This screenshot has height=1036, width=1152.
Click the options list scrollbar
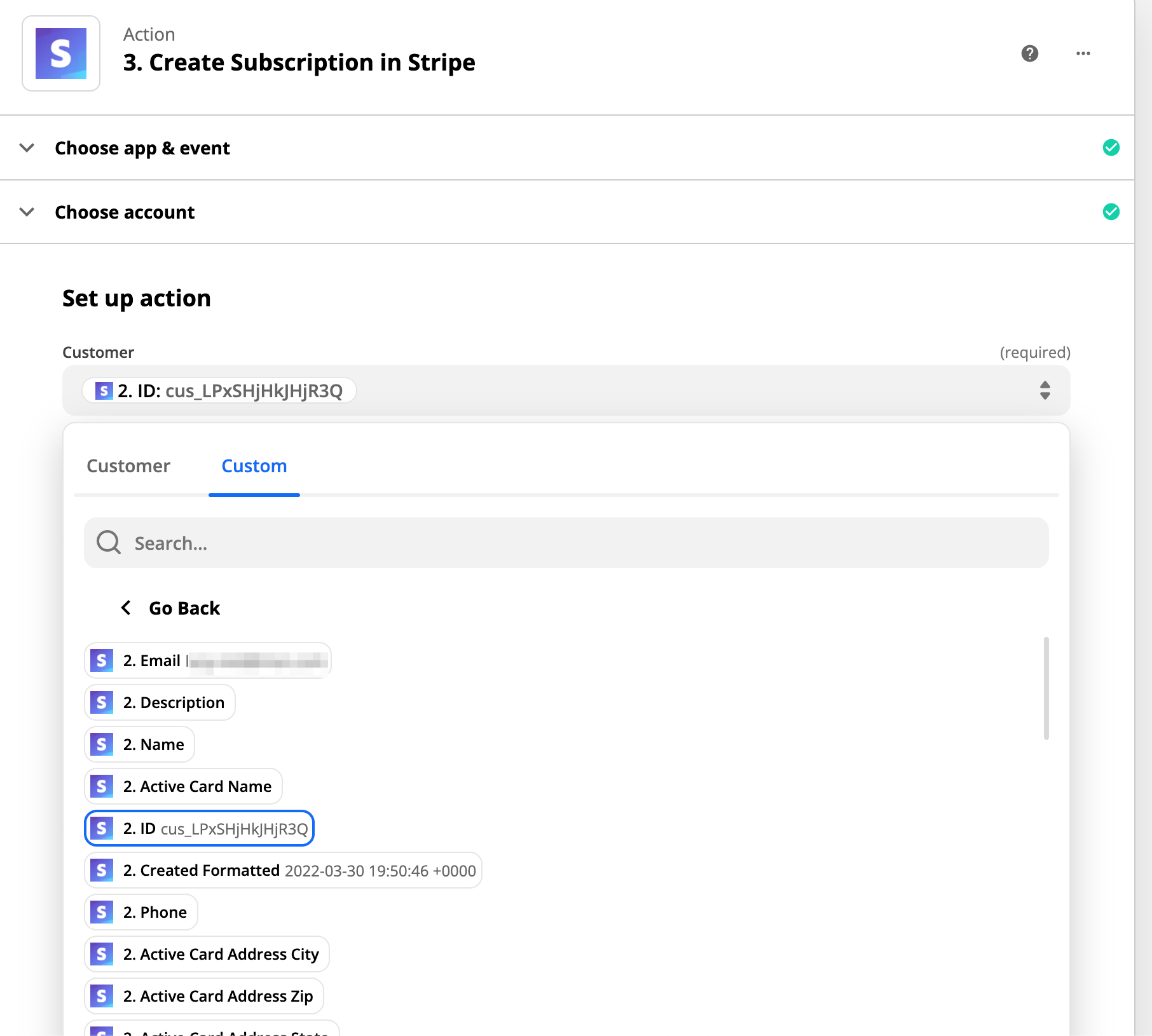pos(1046,688)
